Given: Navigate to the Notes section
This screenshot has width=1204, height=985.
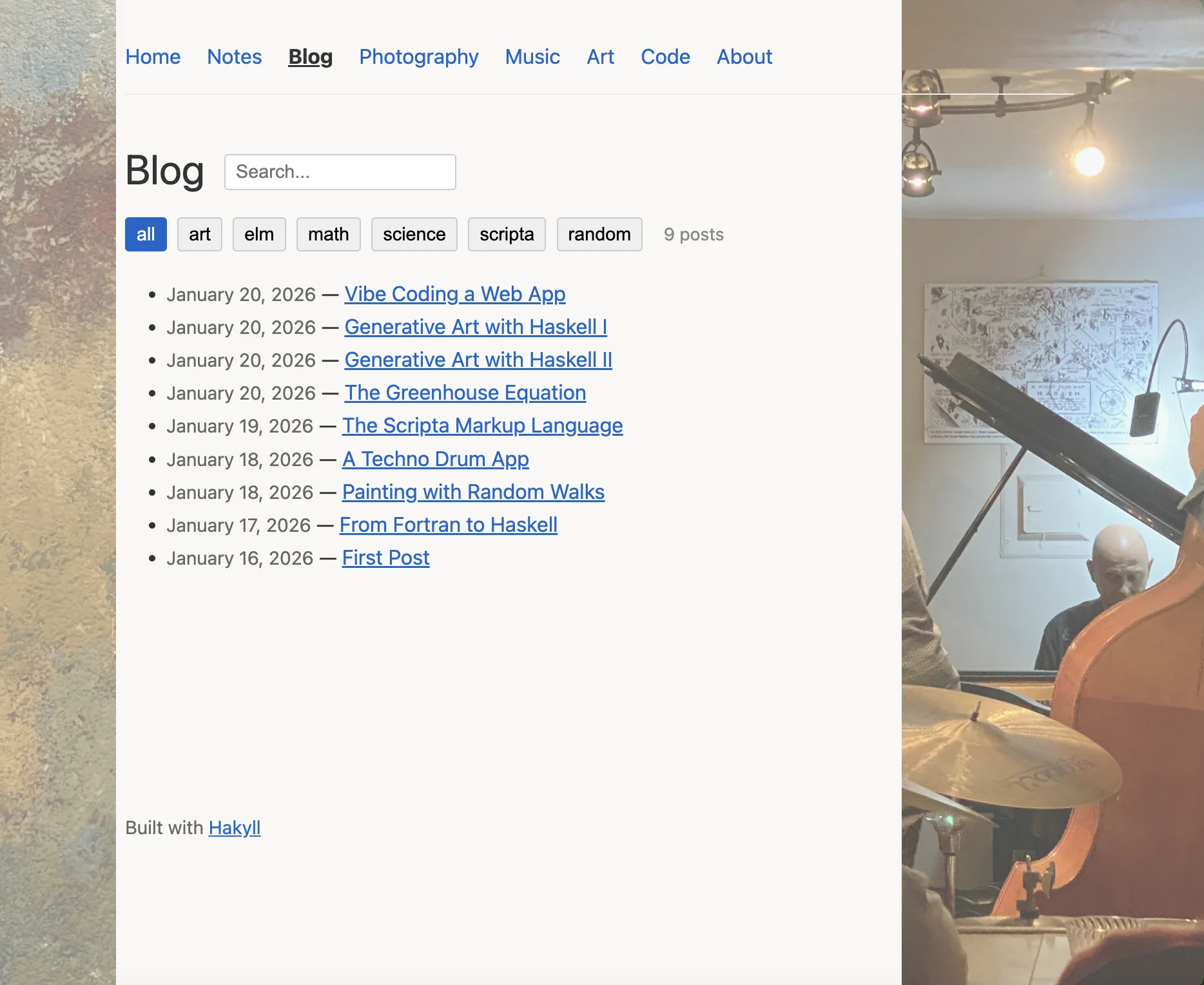Looking at the screenshot, I should 234,57.
